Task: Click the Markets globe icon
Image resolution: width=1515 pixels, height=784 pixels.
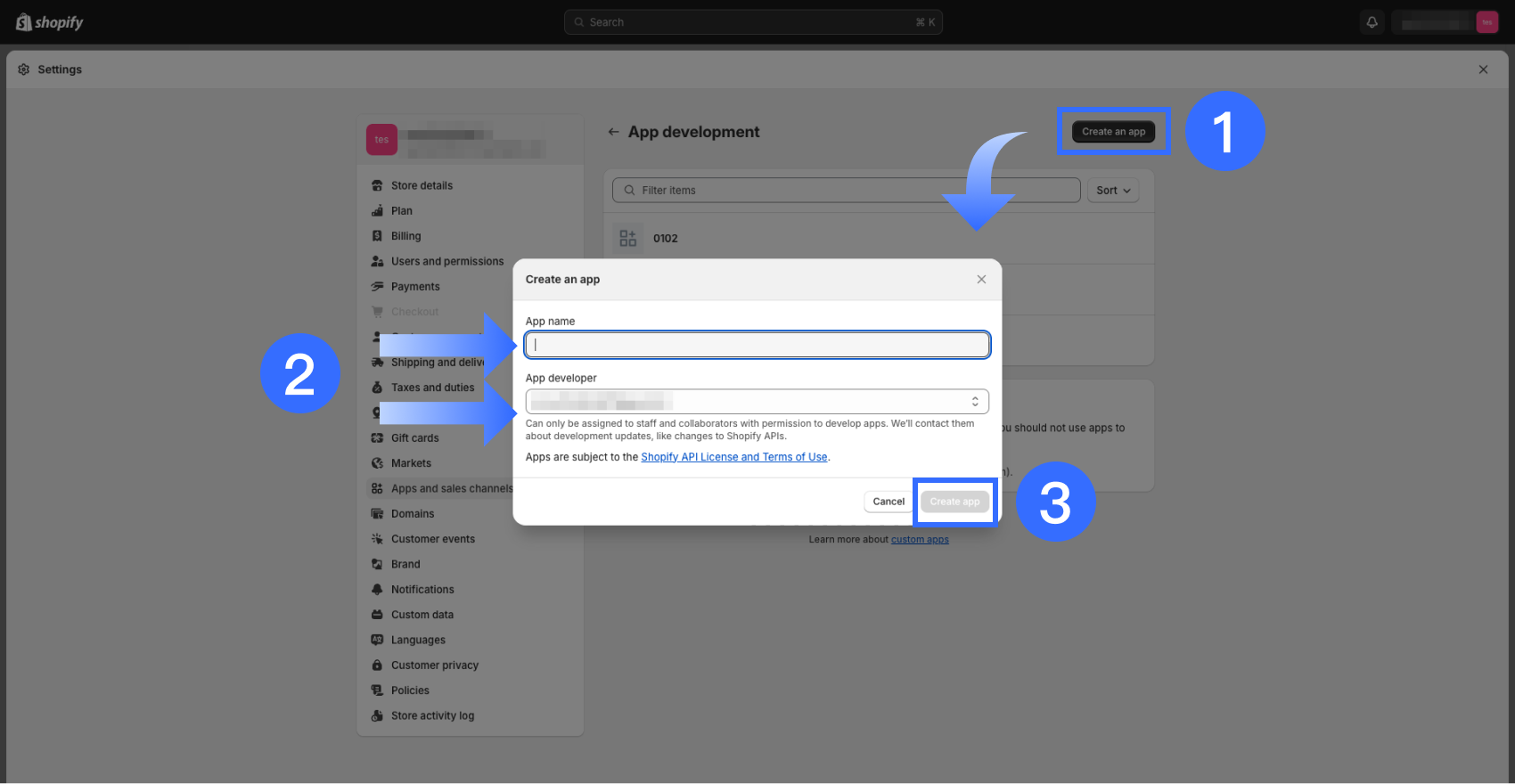Action: (377, 463)
